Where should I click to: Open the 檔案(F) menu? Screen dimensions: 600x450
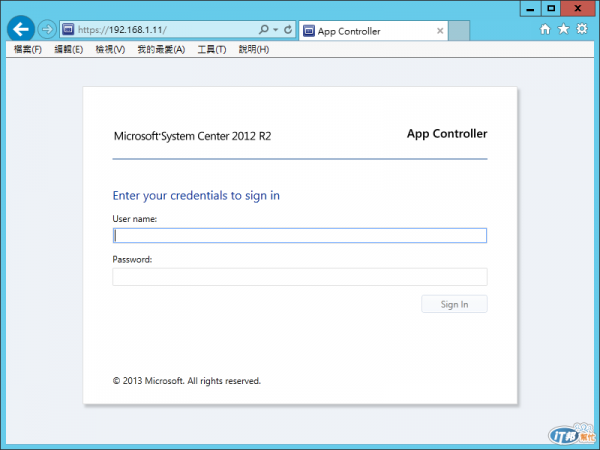pyautogui.click(x=28, y=49)
